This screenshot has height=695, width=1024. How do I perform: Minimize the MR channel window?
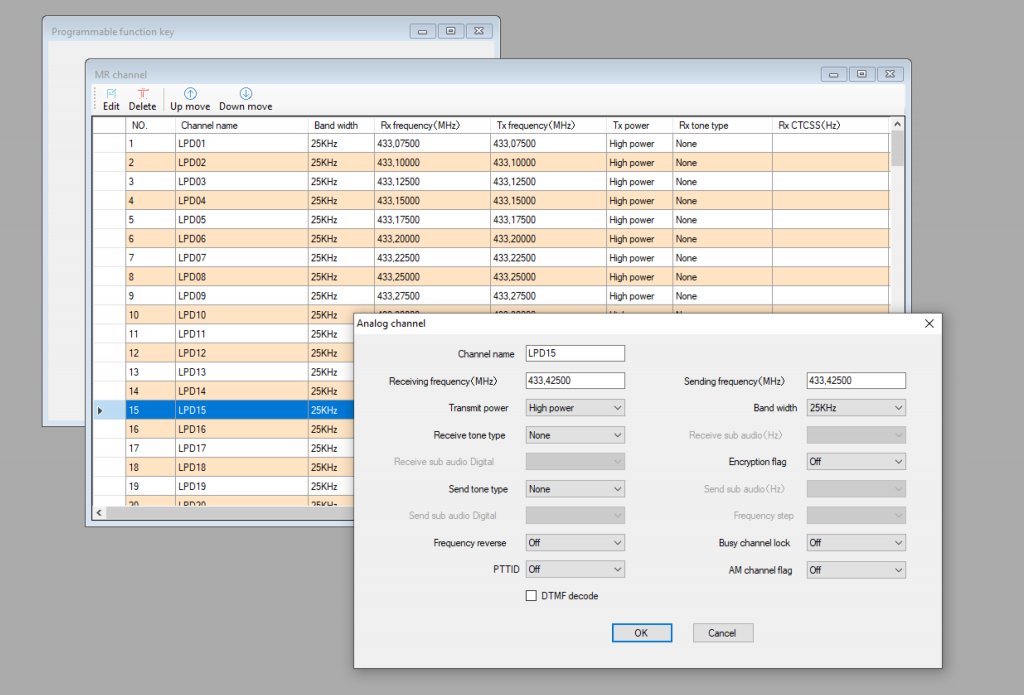[x=834, y=74]
